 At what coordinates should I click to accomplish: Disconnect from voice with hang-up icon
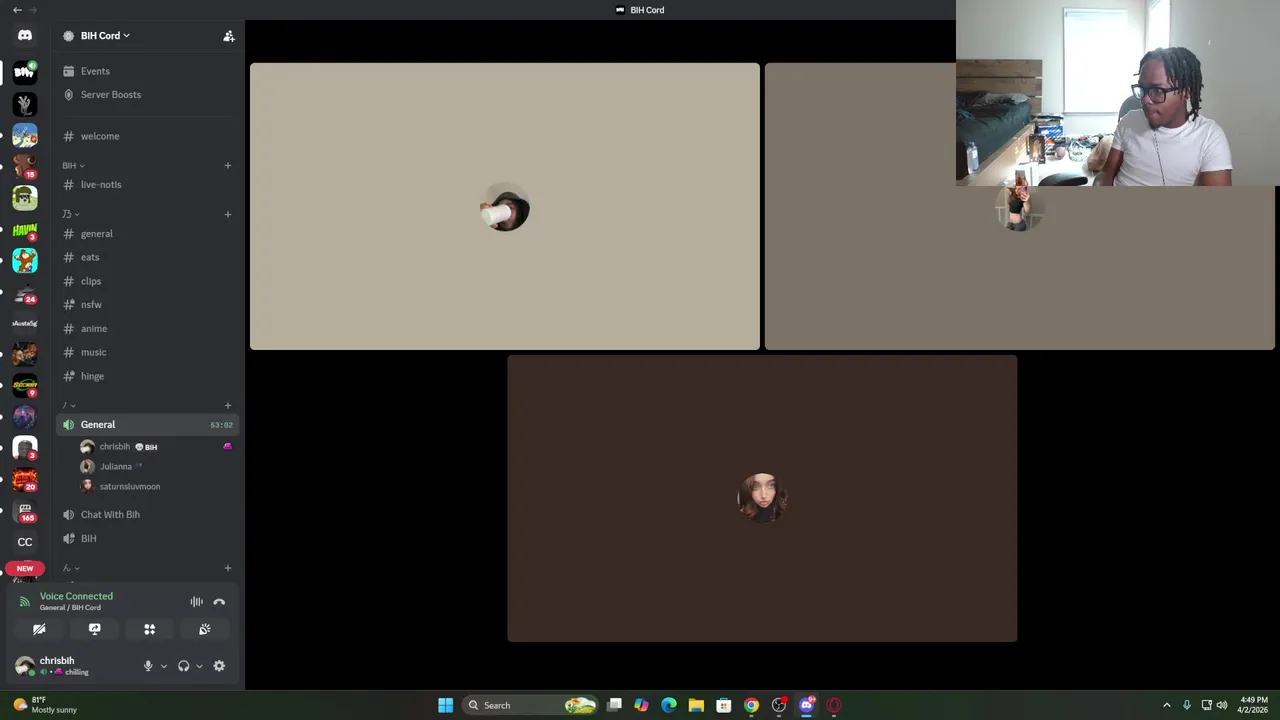point(219,602)
